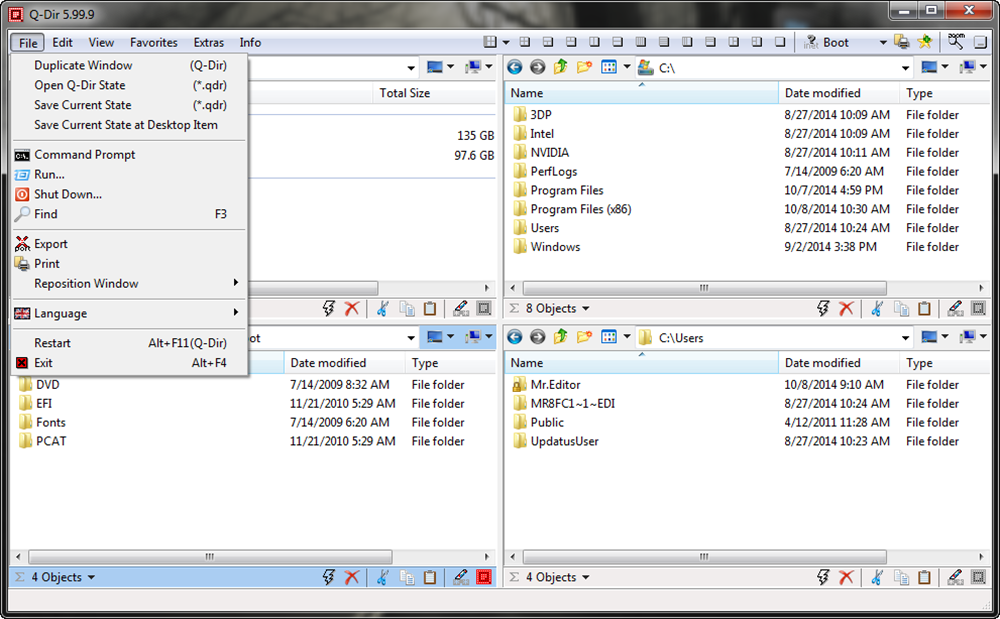The width and height of the screenshot is (1000, 619).
Task: Click the new folder icon in the C:\Users pane
Action: point(584,337)
